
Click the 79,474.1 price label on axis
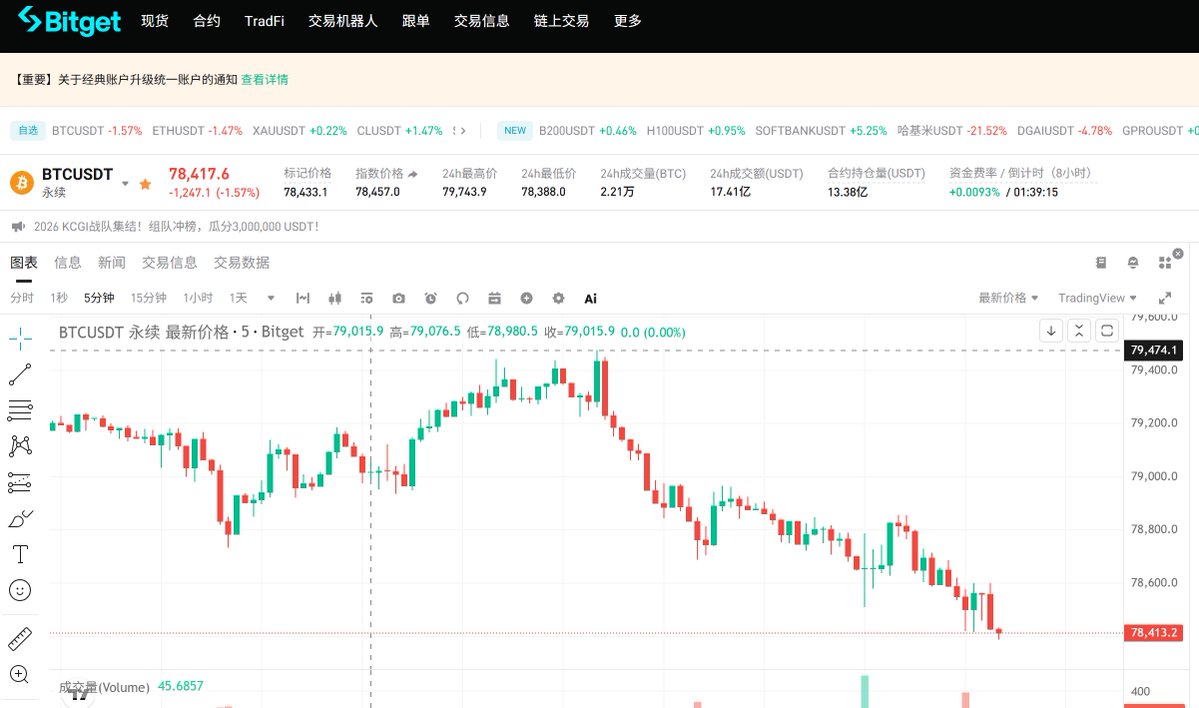tap(1153, 350)
